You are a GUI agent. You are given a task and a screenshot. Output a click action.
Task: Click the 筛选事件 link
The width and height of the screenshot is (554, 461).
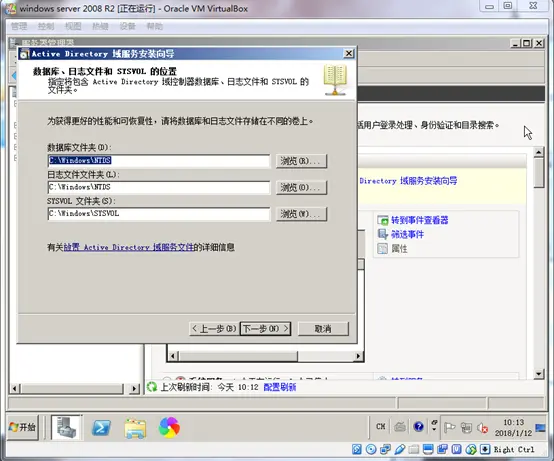pyautogui.click(x=407, y=234)
